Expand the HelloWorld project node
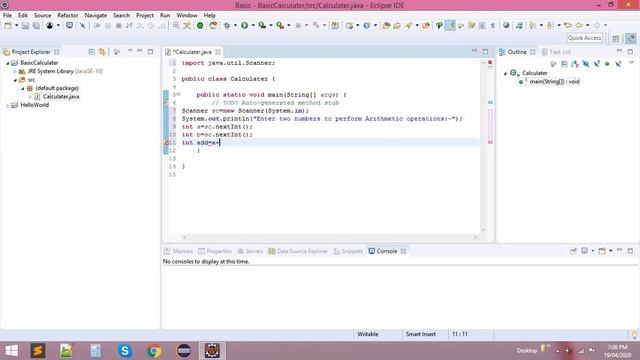The image size is (640, 360). click(x=7, y=105)
